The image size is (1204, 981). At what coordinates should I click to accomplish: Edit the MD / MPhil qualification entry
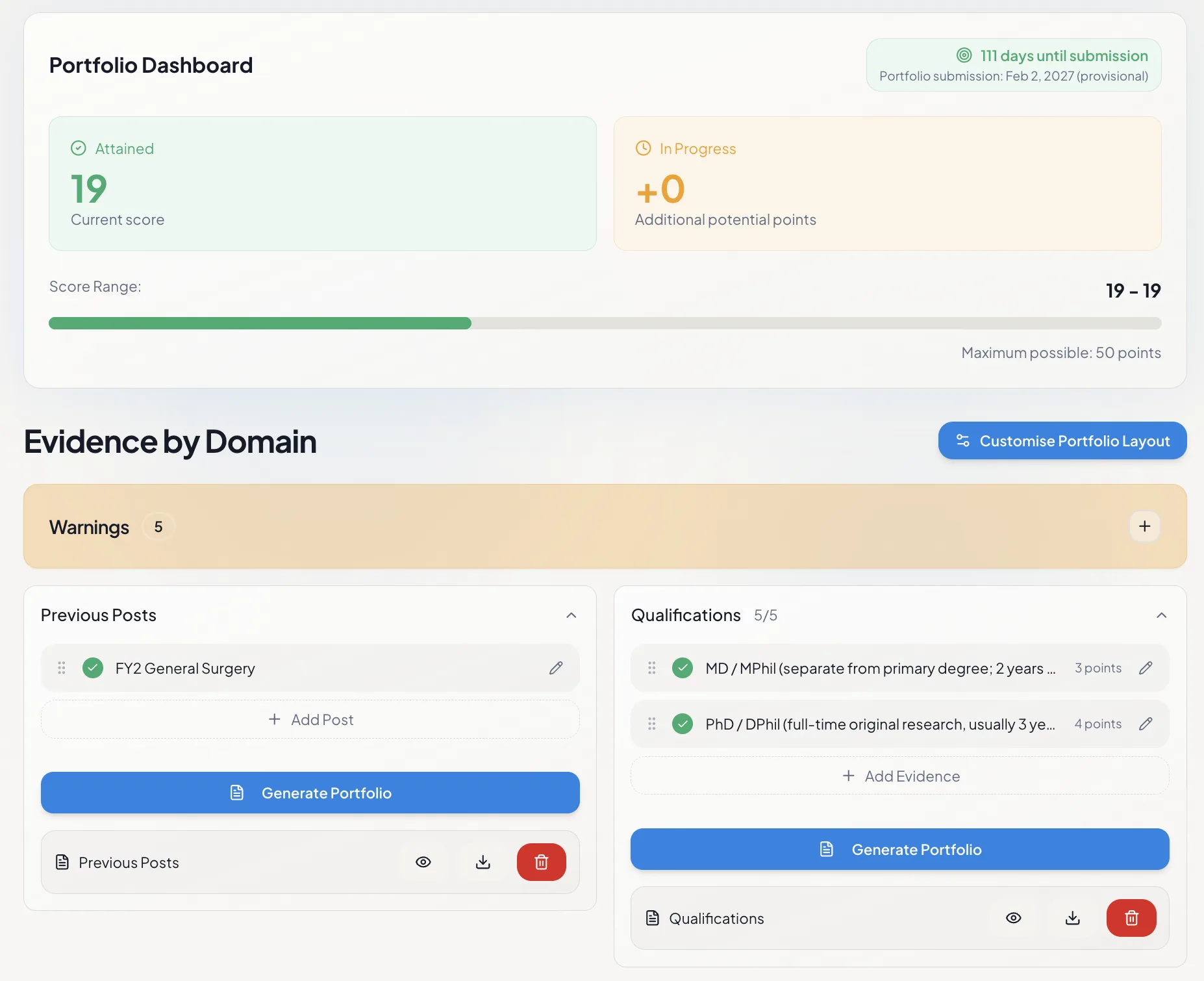(x=1146, y=668)
